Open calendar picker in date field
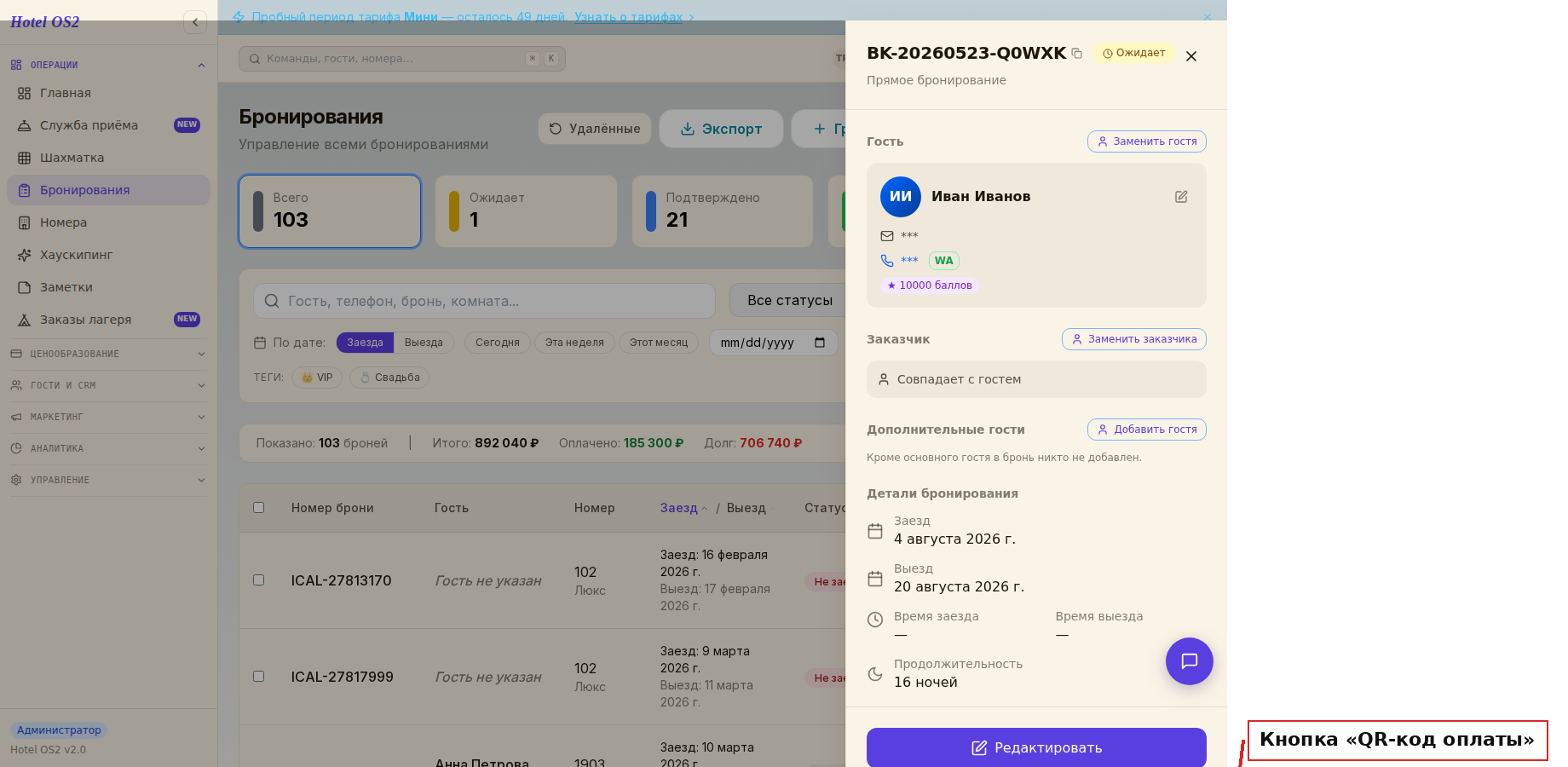 click(820, 343)
